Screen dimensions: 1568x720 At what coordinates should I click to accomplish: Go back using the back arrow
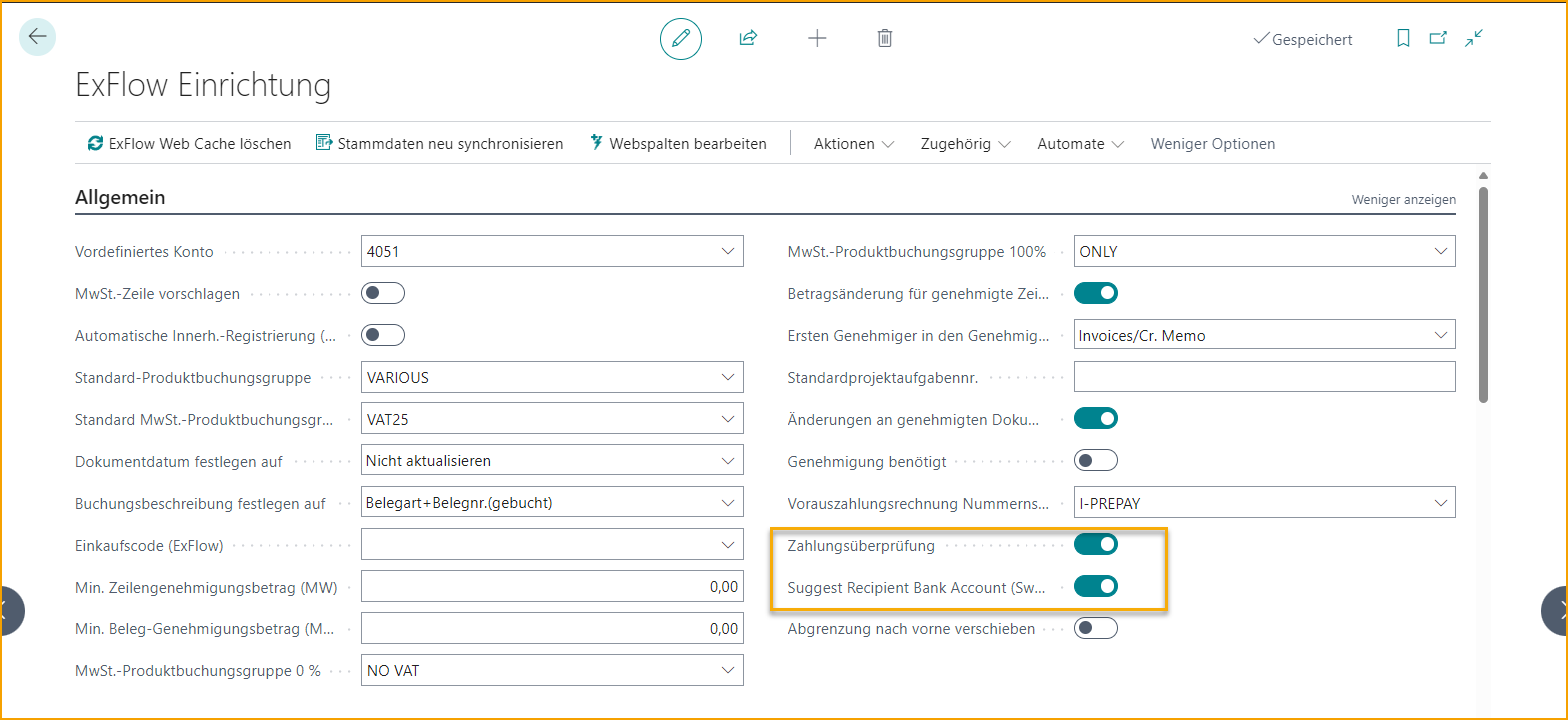click(x=38, y=37)
